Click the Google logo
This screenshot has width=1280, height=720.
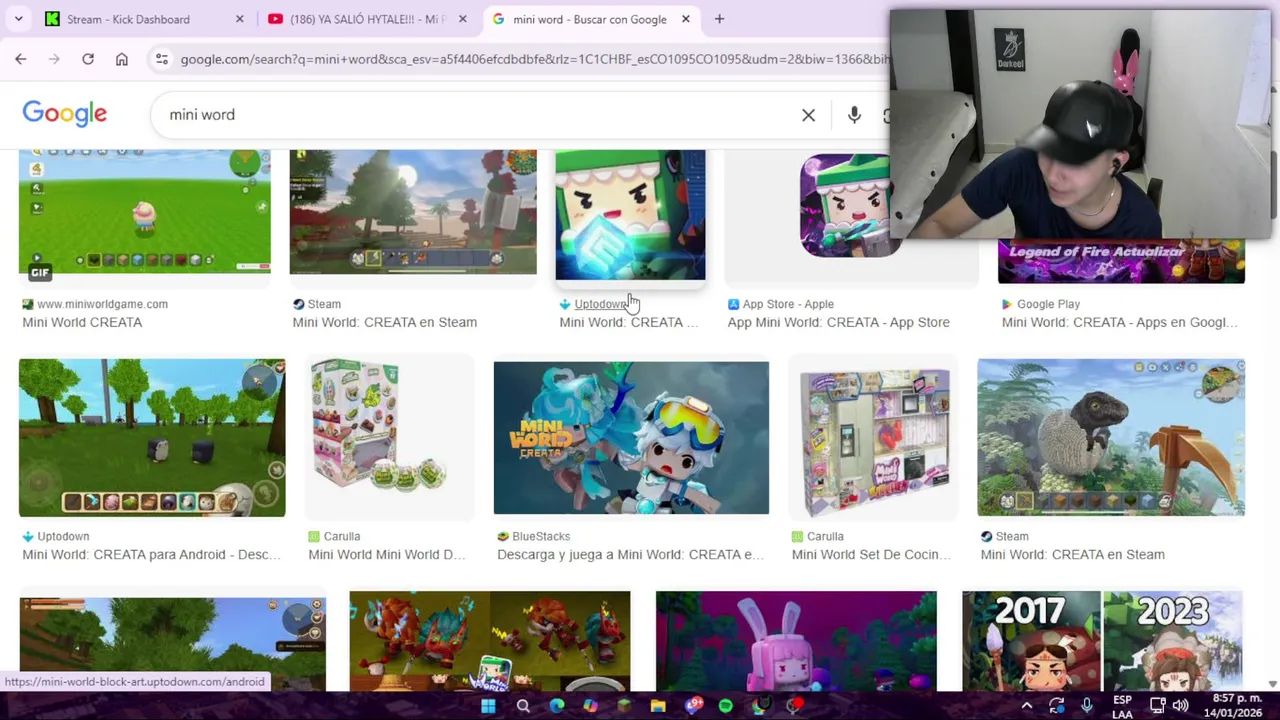point(65,114)
